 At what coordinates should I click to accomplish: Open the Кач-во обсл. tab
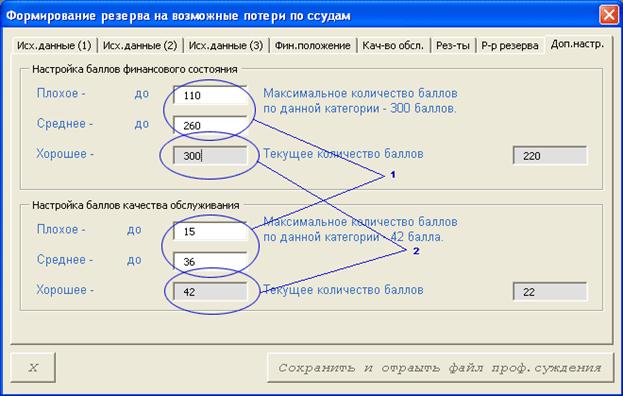pos(393,46)
